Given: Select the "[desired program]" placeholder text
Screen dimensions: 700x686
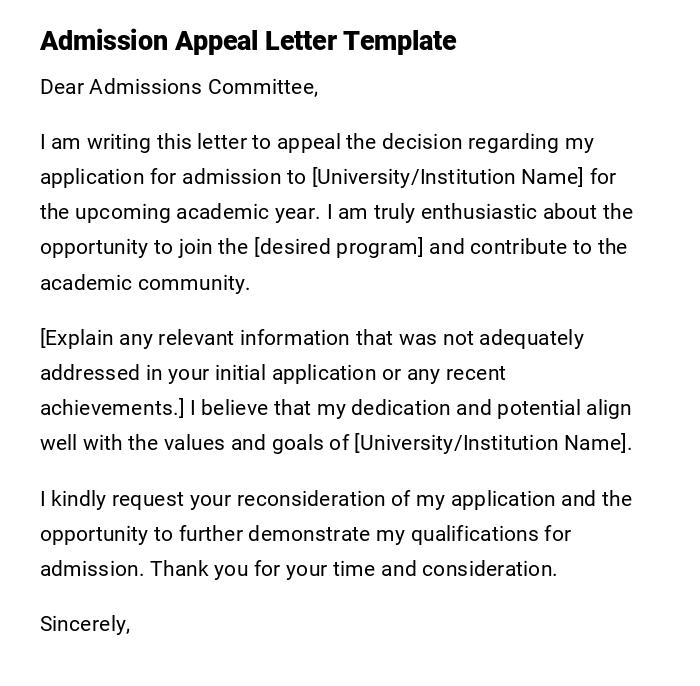Looking at the screenshot, I should pos(339,247).
